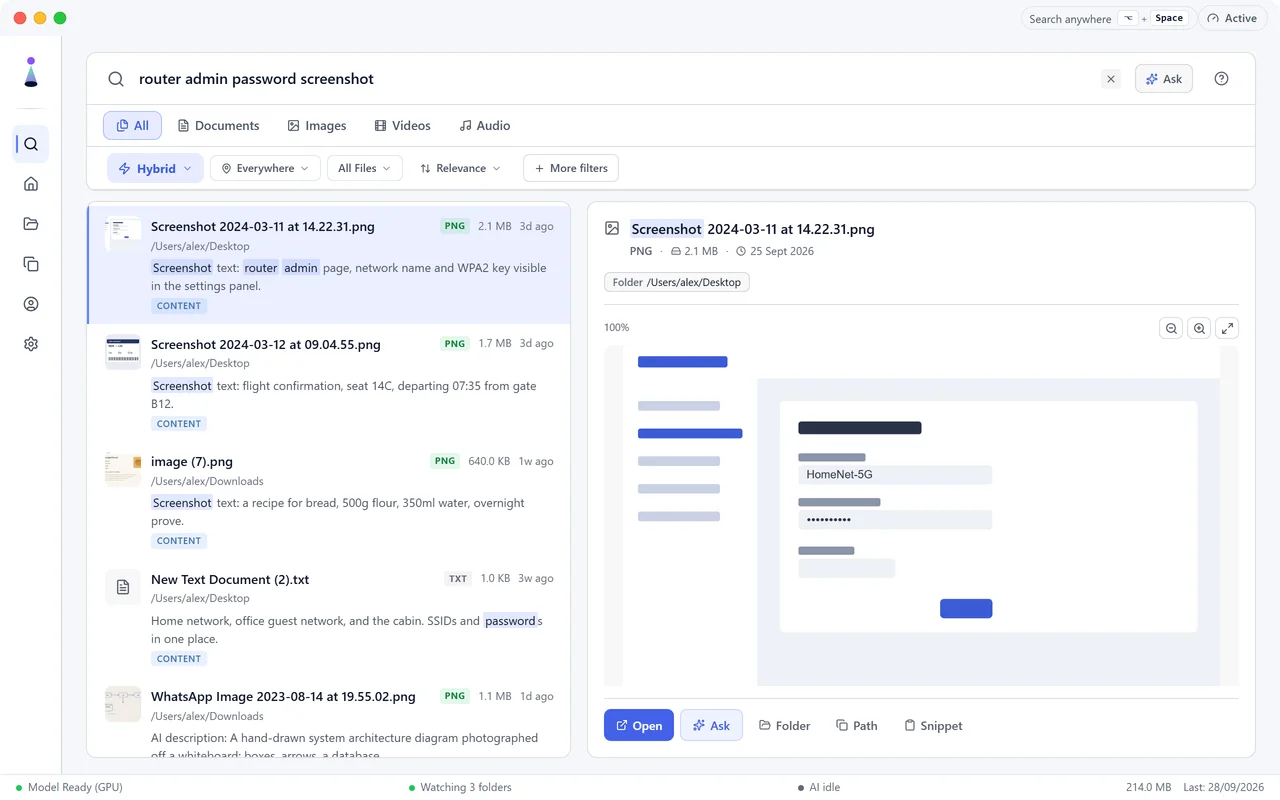Click the Snippet action below the preview
1280x800 pixels.
[x=933, y=726]
